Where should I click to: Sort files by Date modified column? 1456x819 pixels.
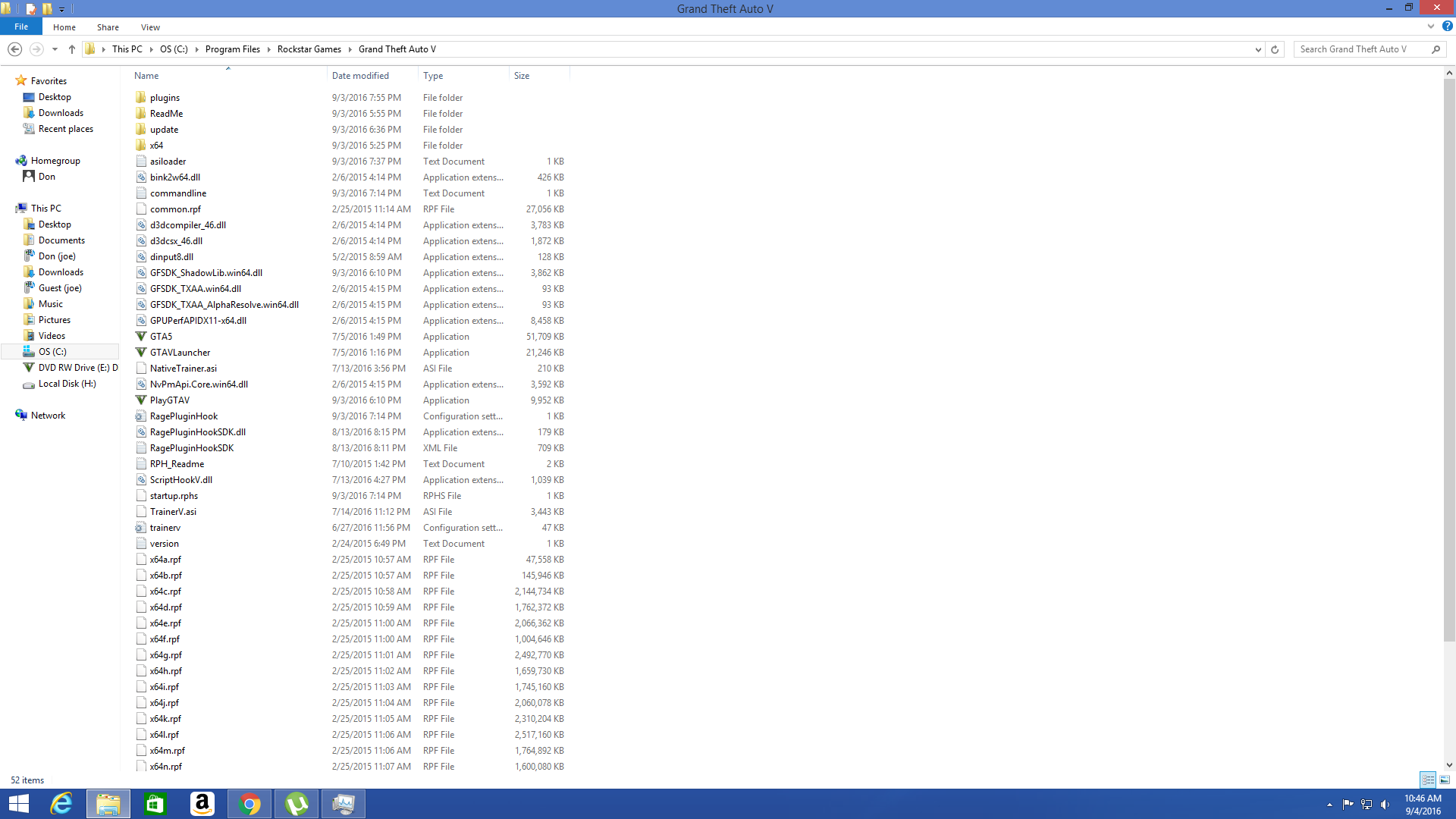click(x=360, y=76)
